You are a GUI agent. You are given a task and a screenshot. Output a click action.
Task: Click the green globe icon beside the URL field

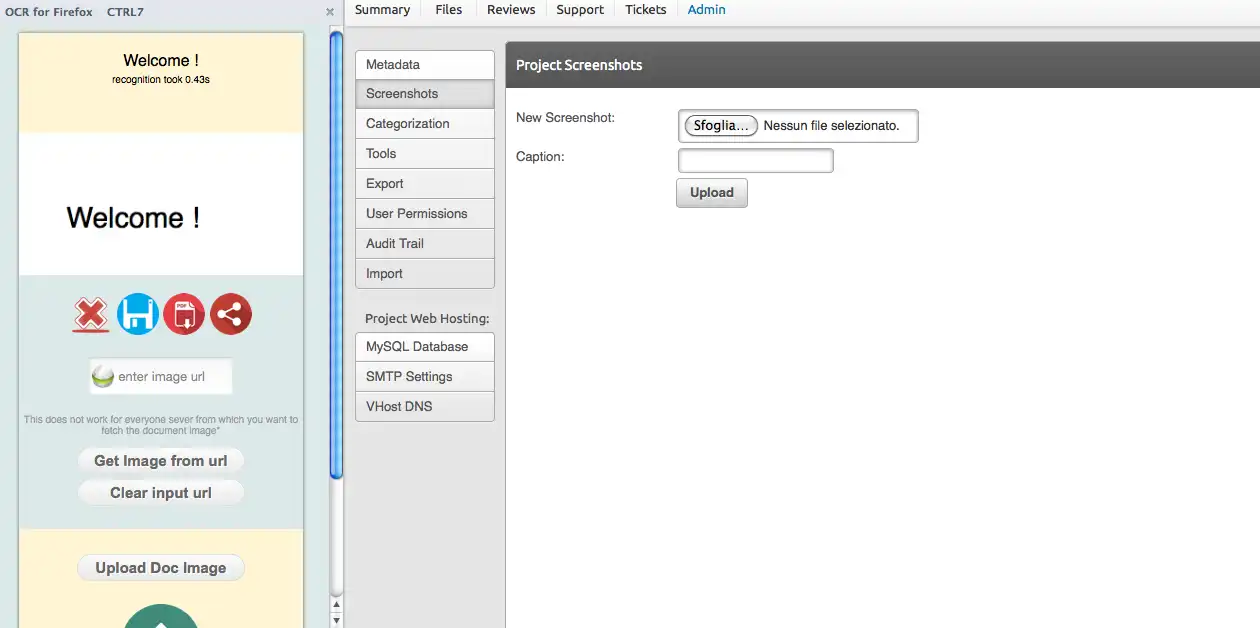(x=103, y=377)
